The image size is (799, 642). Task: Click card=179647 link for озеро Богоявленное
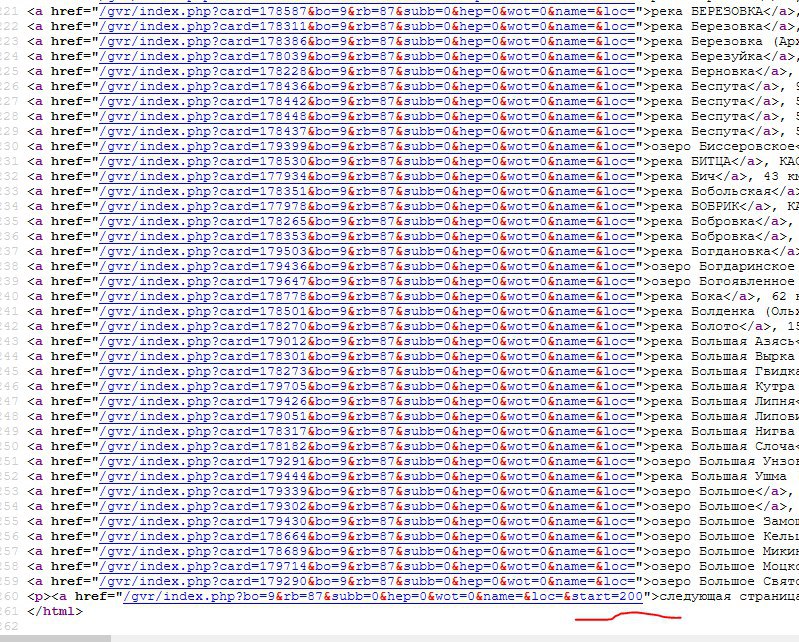[367, 281]
